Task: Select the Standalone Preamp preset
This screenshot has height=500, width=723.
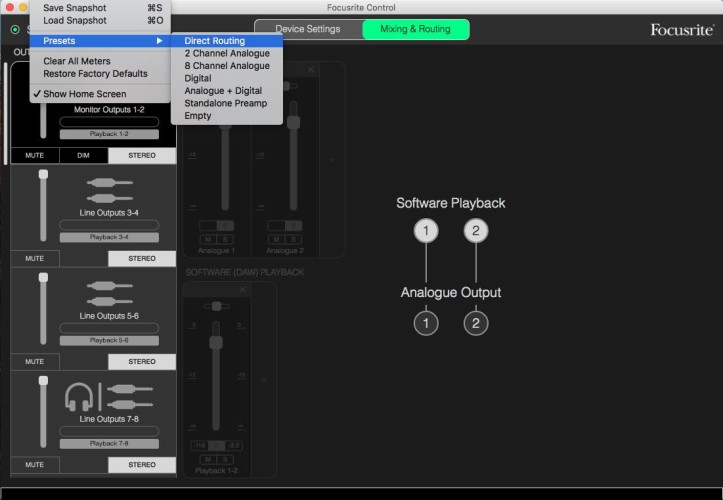Action: tap(226, 103)
